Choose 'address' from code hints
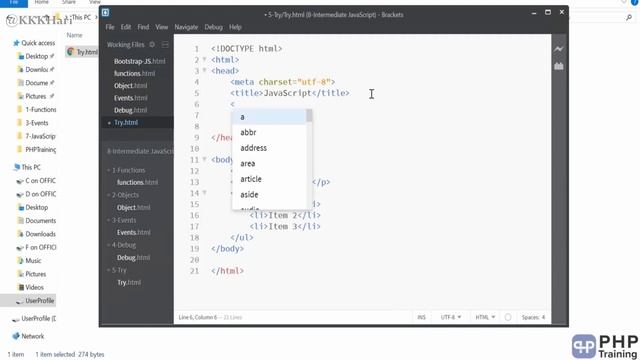The width and height of the screenshot is (640, 360). click(x=269, y=148)
